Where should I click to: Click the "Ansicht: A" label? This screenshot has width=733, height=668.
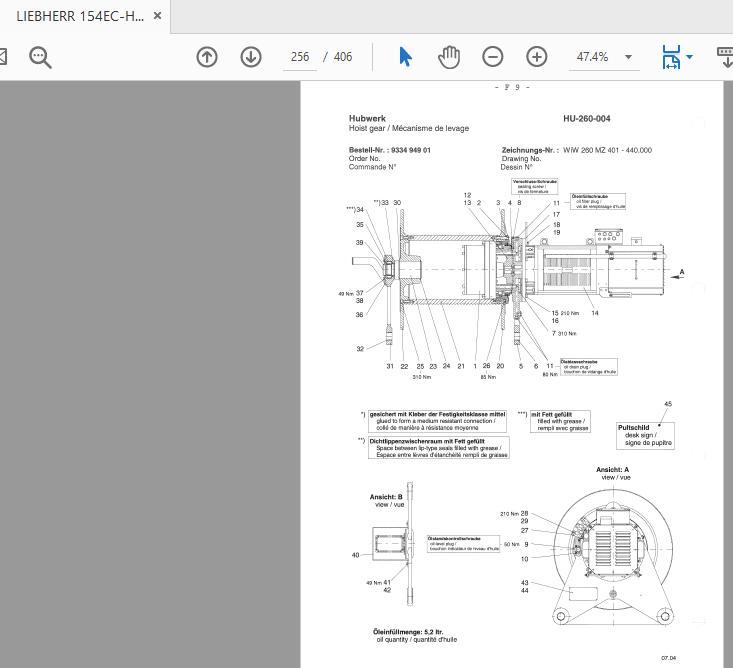click(x=612, y=469)
